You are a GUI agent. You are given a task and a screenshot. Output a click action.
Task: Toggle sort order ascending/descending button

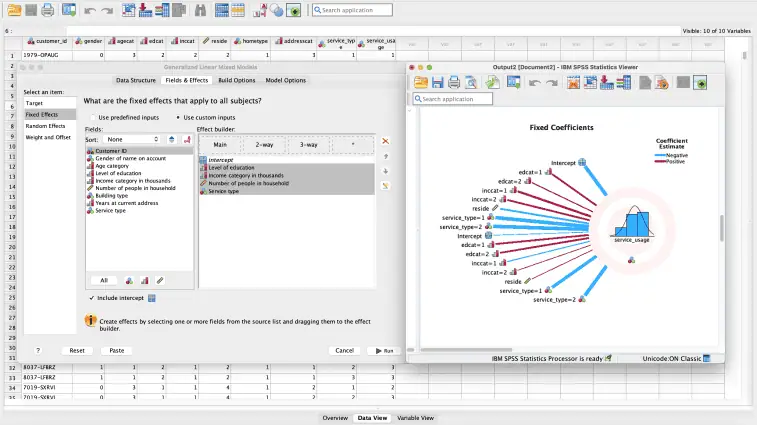click(172, 139)
